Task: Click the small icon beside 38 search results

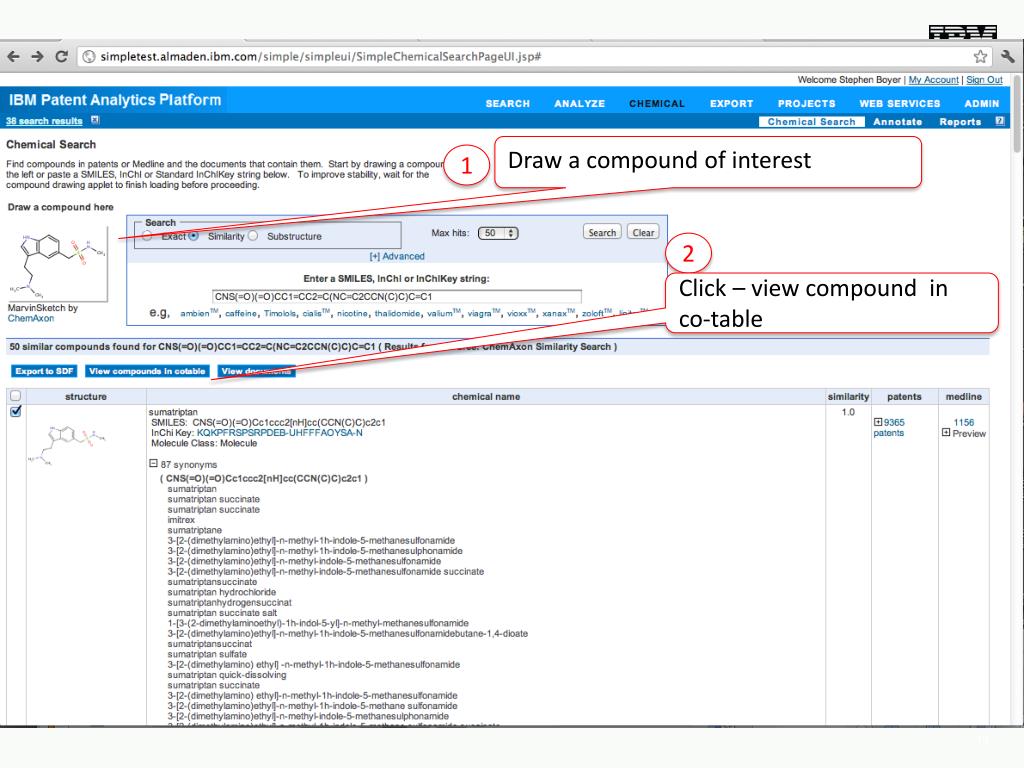Action: pos(95,120)
